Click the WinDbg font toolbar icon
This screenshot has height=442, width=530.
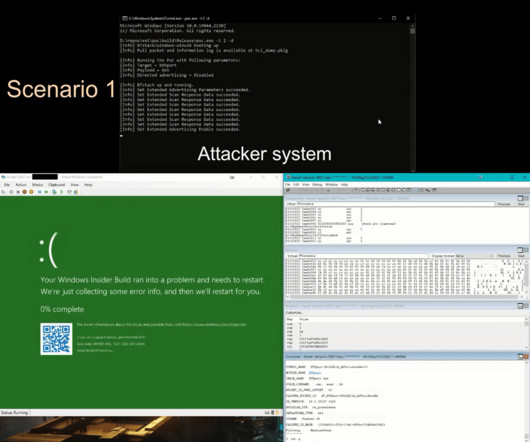point(427,190)
